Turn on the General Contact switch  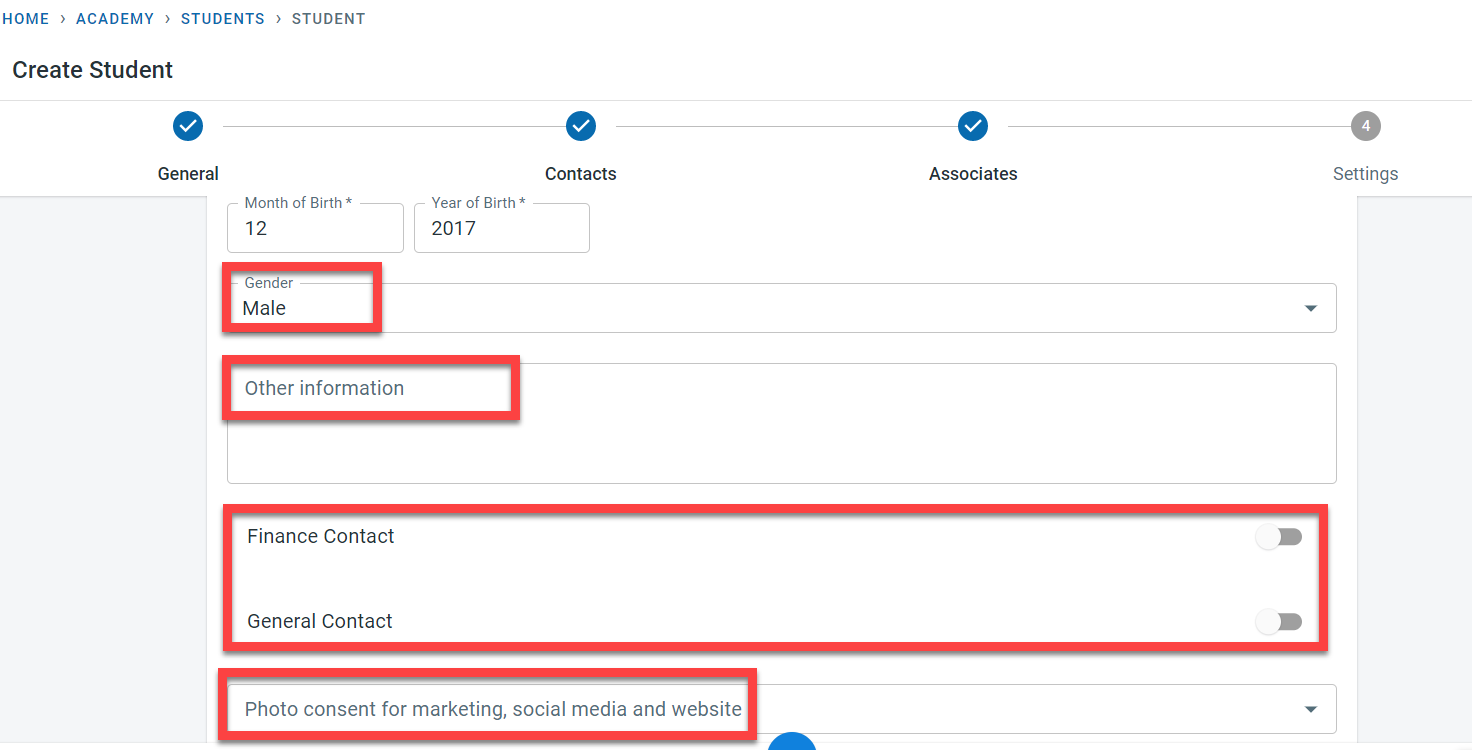pyautogui.click(x=1279, y=622)
